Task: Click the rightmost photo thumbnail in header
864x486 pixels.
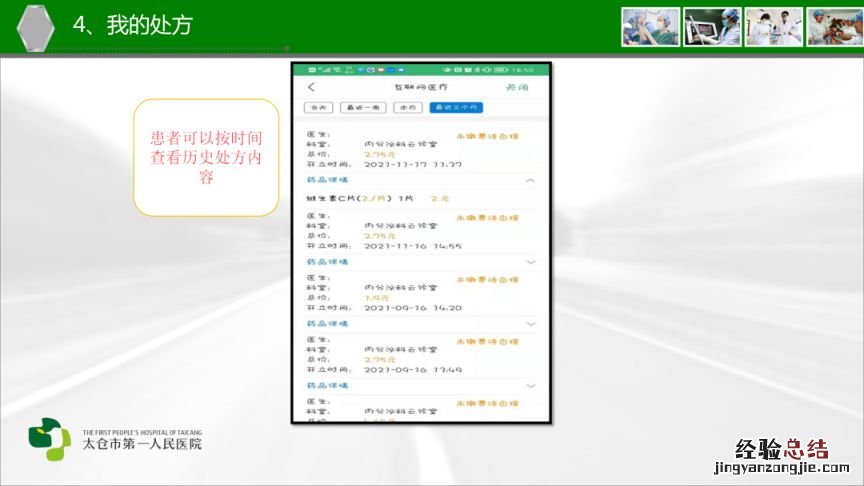Action: (832, 27)
